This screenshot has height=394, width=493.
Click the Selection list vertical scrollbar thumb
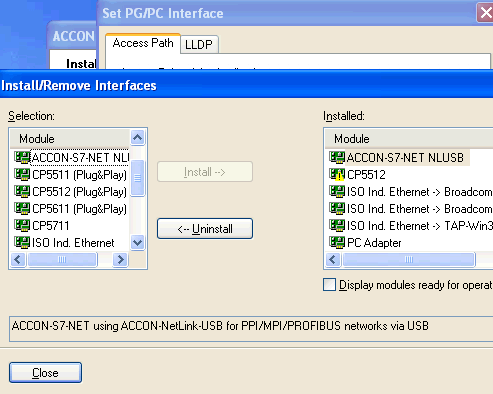coord(137,178)
